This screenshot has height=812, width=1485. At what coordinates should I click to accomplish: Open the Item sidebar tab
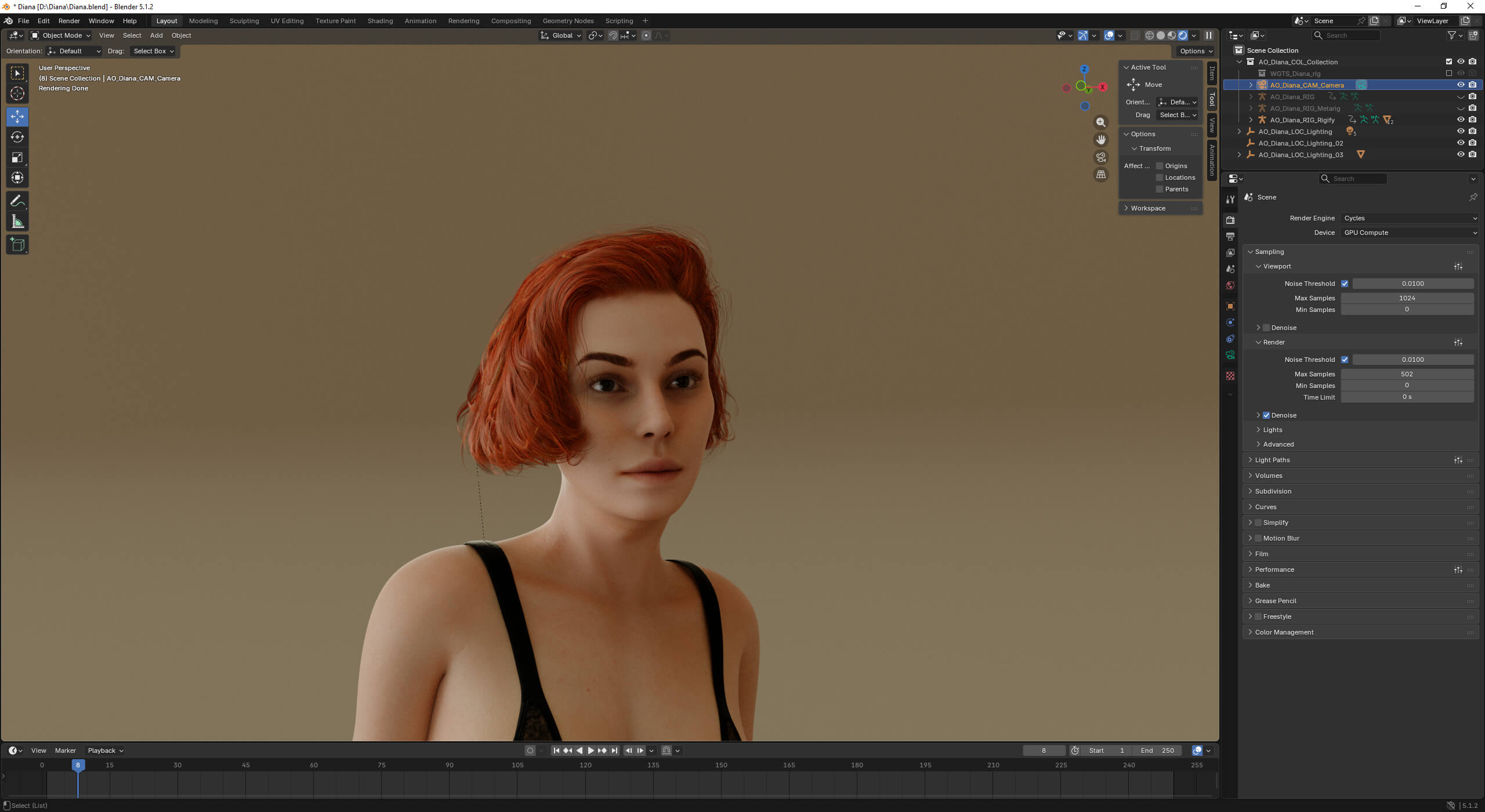1212,74
